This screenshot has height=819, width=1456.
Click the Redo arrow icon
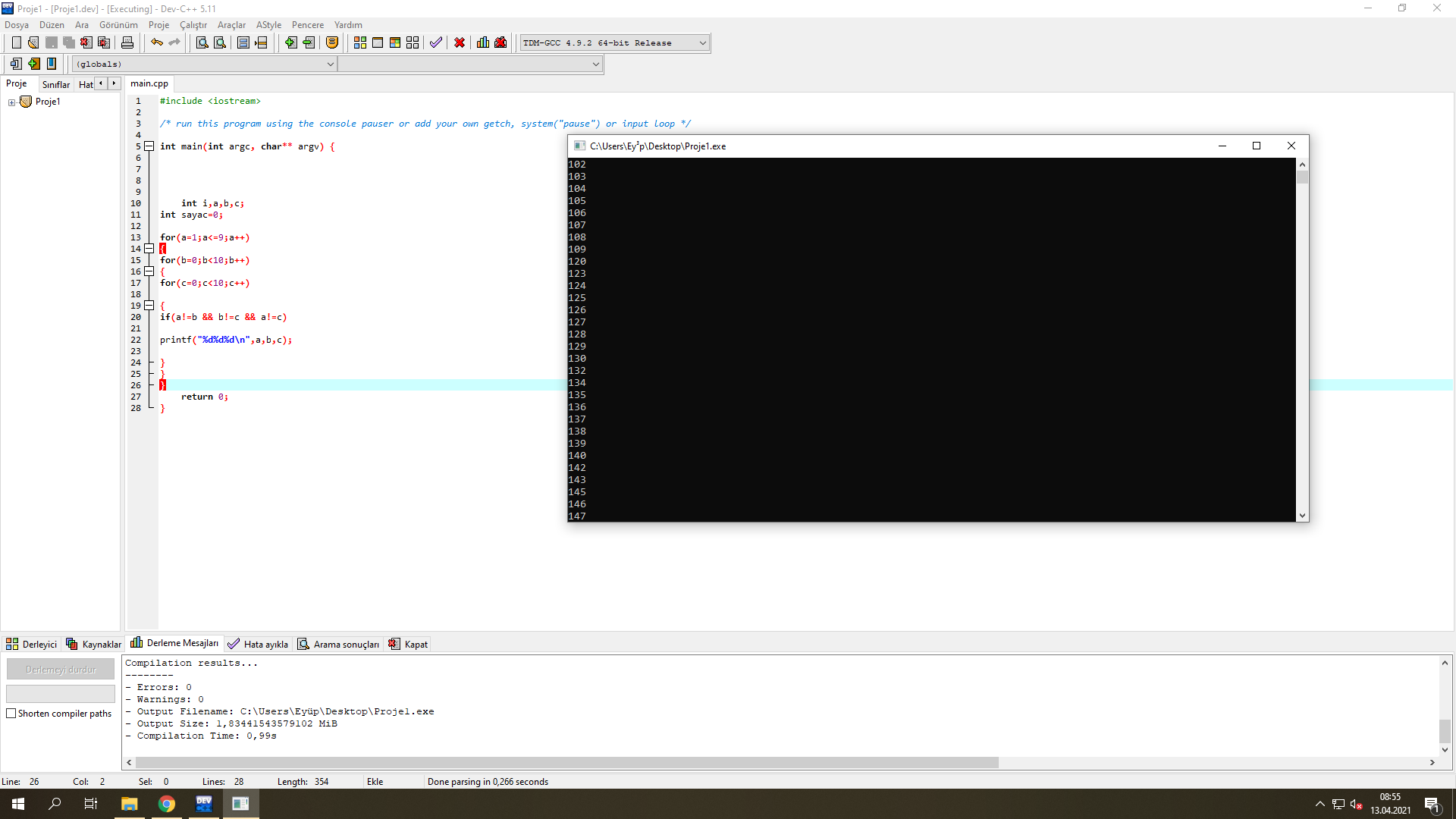pos(174,43)
